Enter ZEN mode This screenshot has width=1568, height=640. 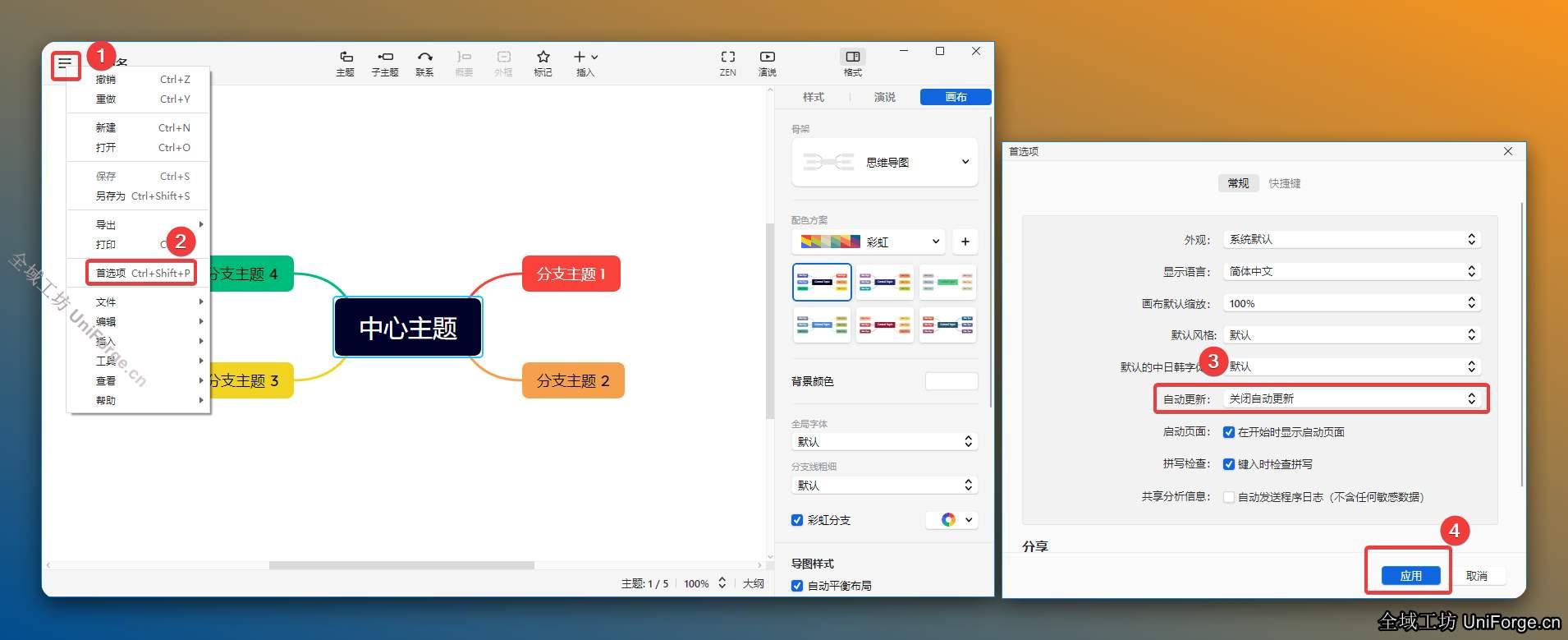click(728, 63)
